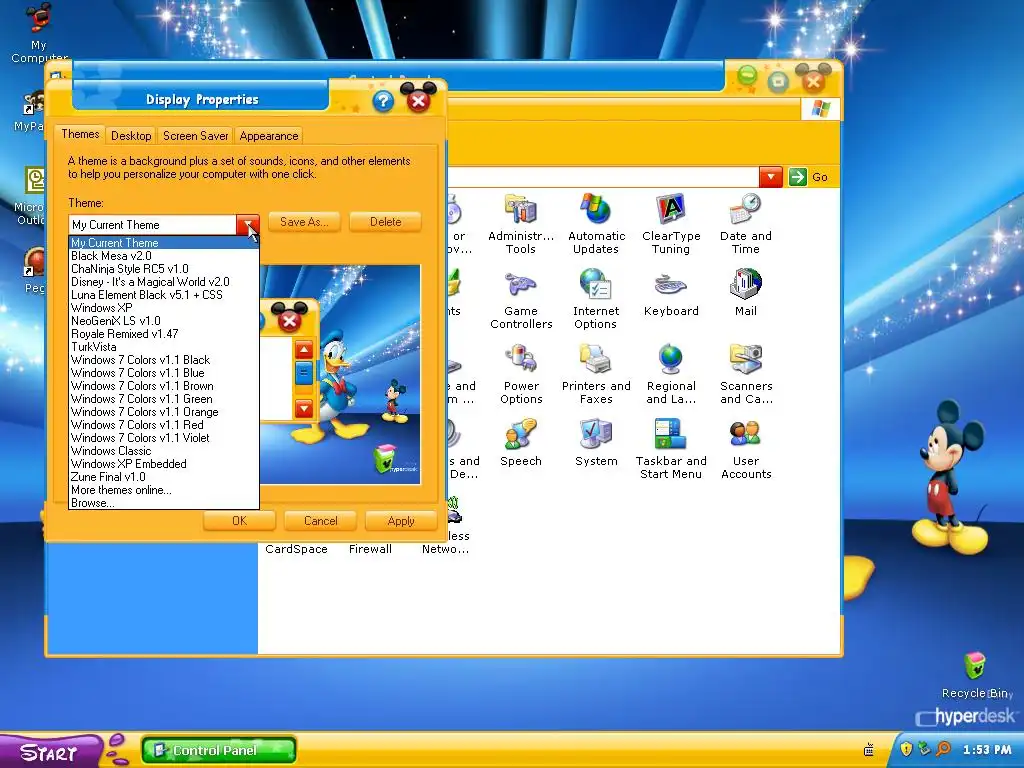This screenshot has width=1024, height=768.
Task: Click the Save As... button
Action: (x=304, y=222)
